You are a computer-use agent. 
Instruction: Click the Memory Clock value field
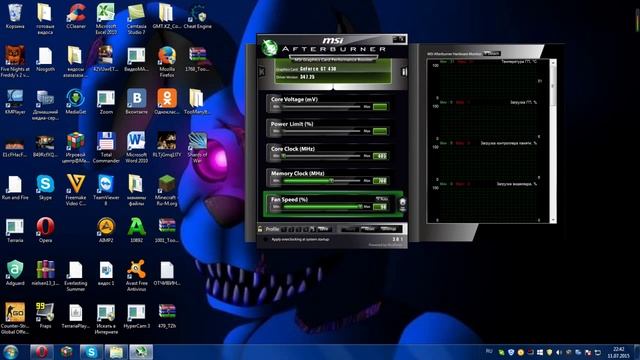tap(380, 180)
